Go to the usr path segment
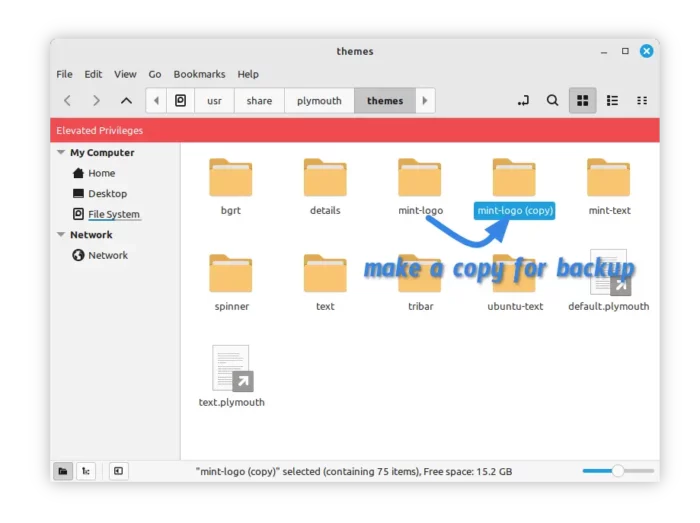 click(x=214, y=101)
